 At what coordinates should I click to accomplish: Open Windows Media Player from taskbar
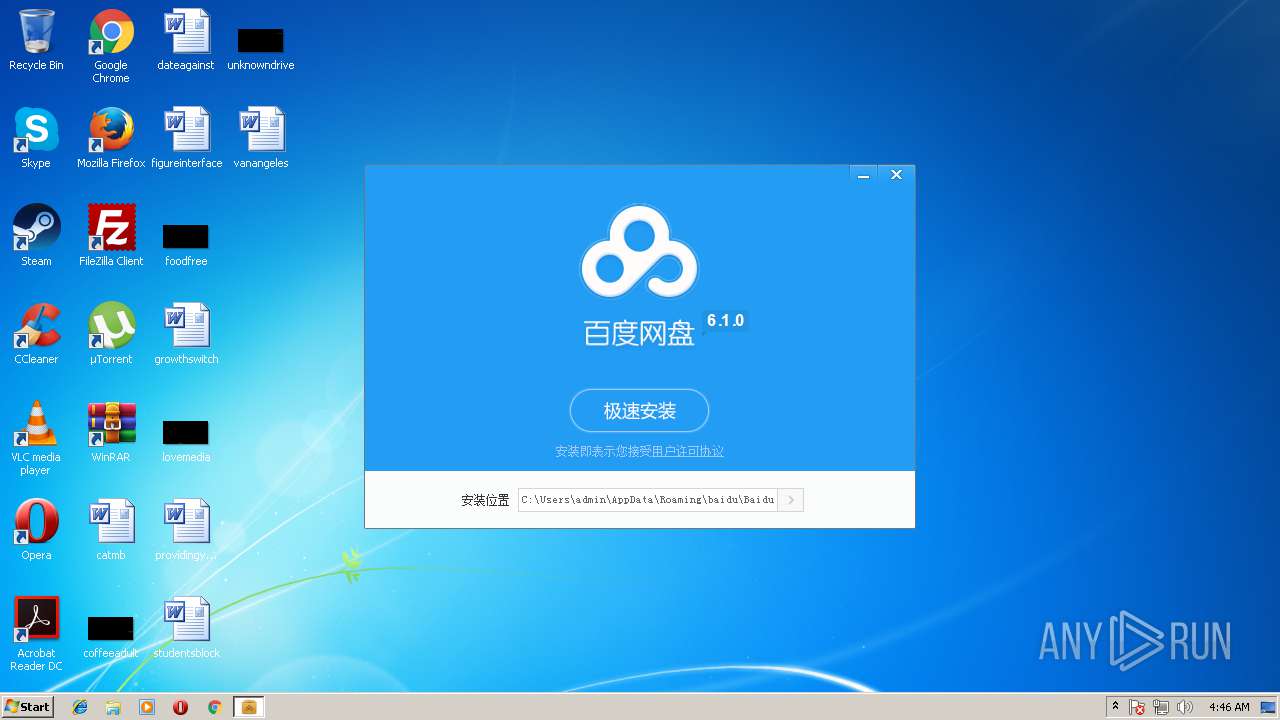pos(147,707)
